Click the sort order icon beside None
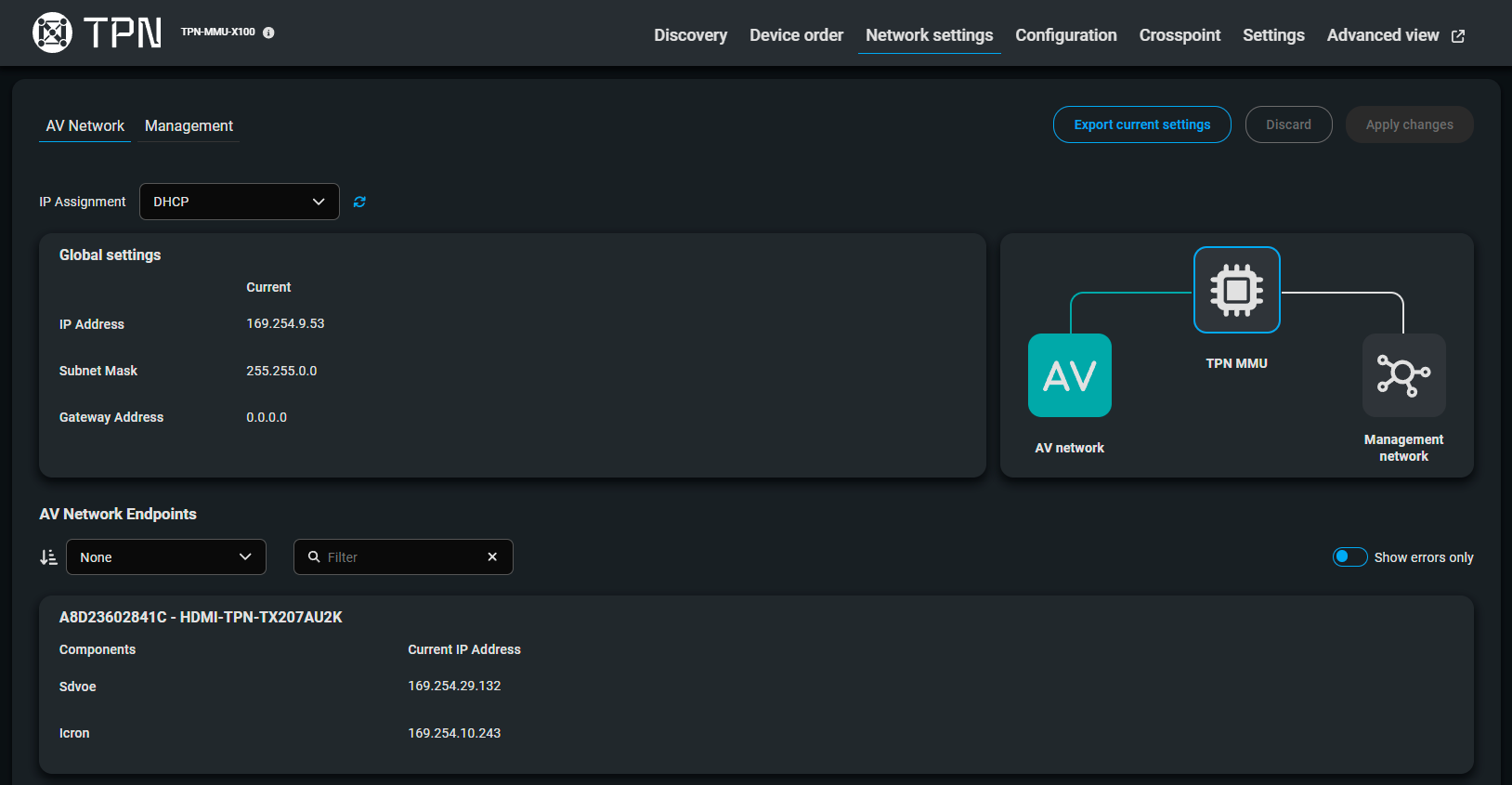Image resolution: width=1512 pixels, height=785 pixels. coord(48,557)
